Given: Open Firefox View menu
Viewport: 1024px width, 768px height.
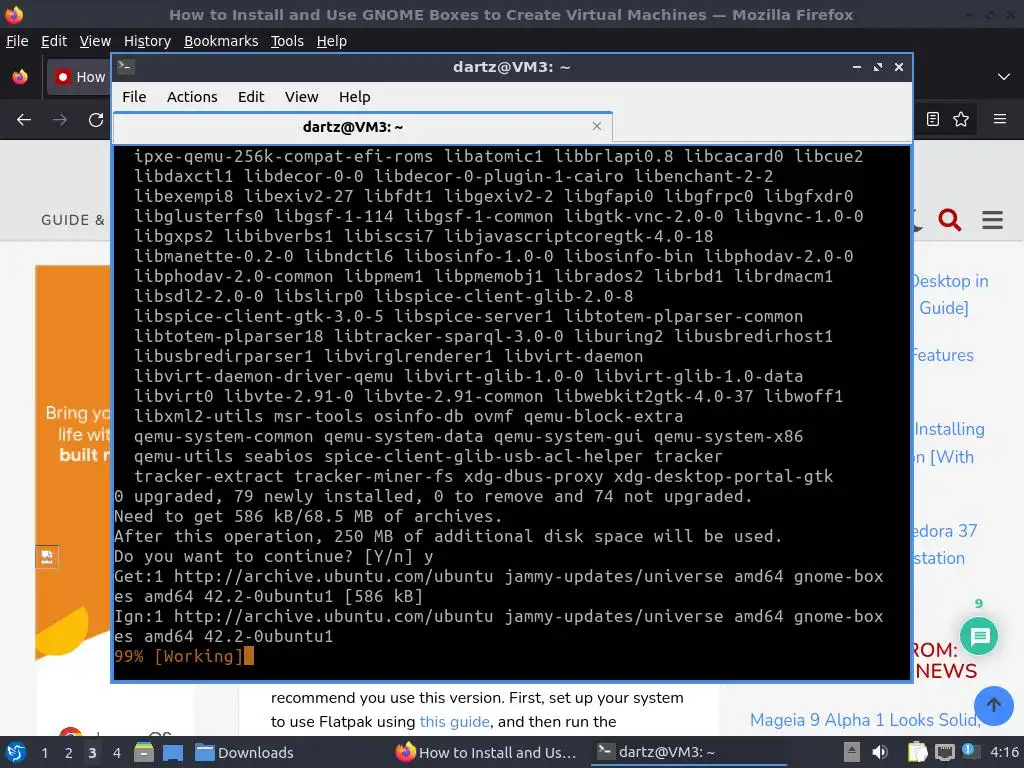Looking at the screenshot, I should coord(95,41).
